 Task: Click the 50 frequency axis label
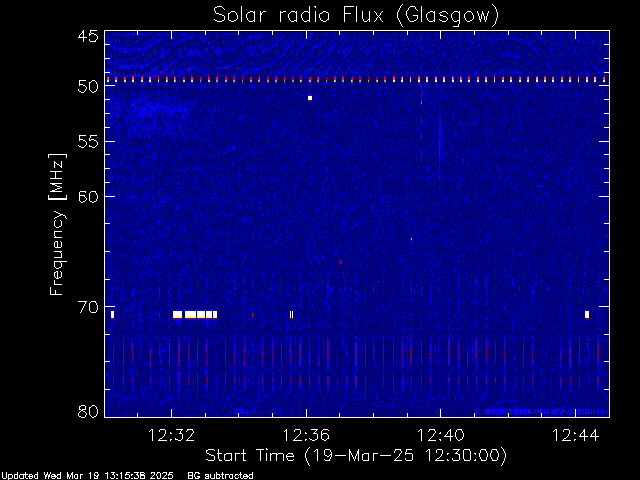click(88, 86)
